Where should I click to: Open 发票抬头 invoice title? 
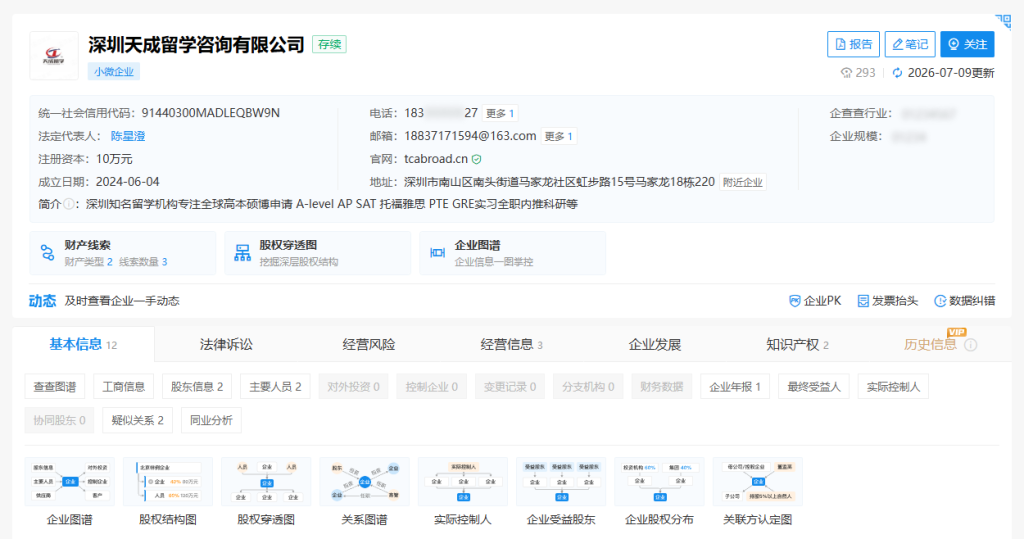coord(888,301)
